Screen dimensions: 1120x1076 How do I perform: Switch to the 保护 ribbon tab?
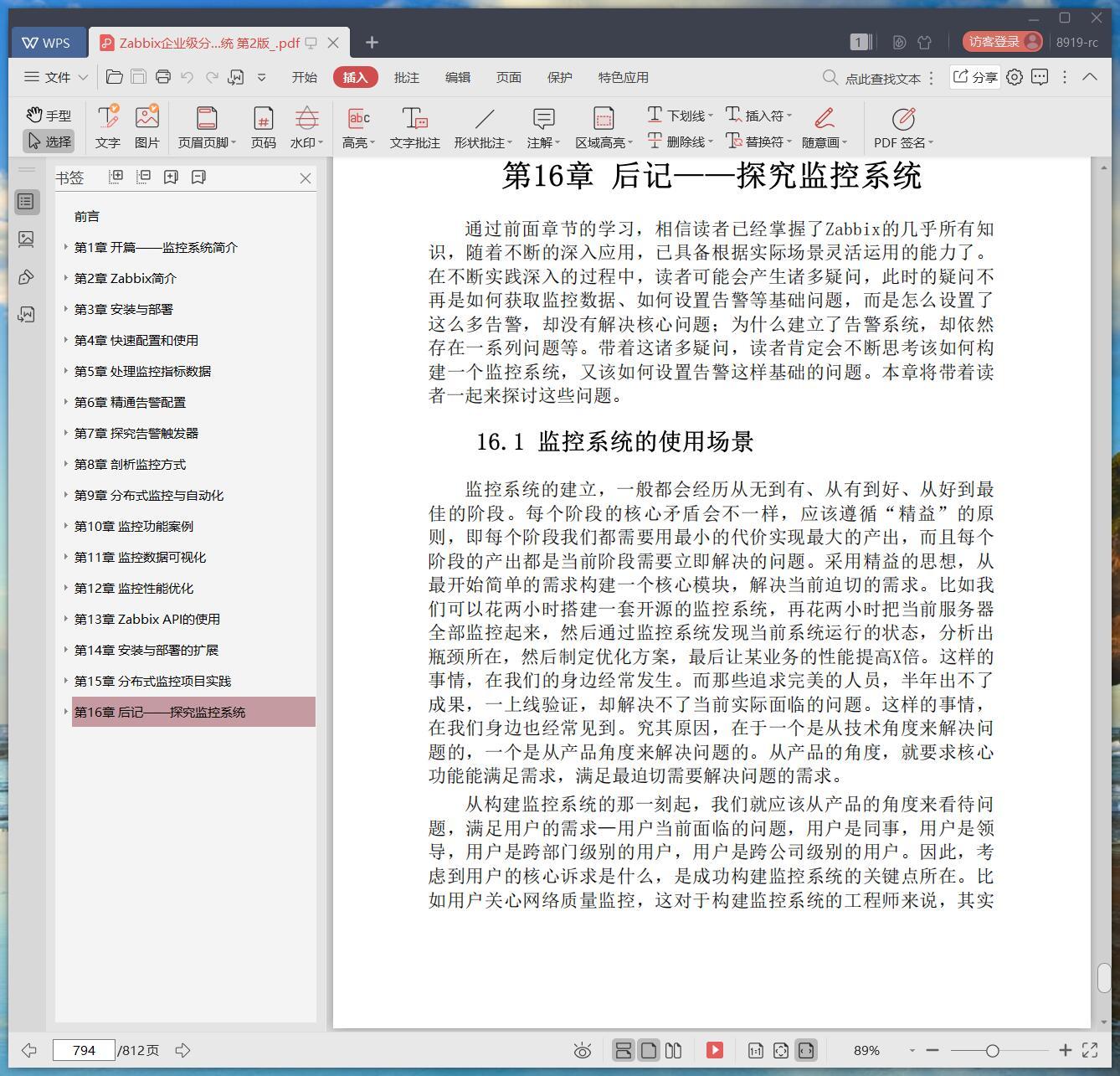(559, 77)
